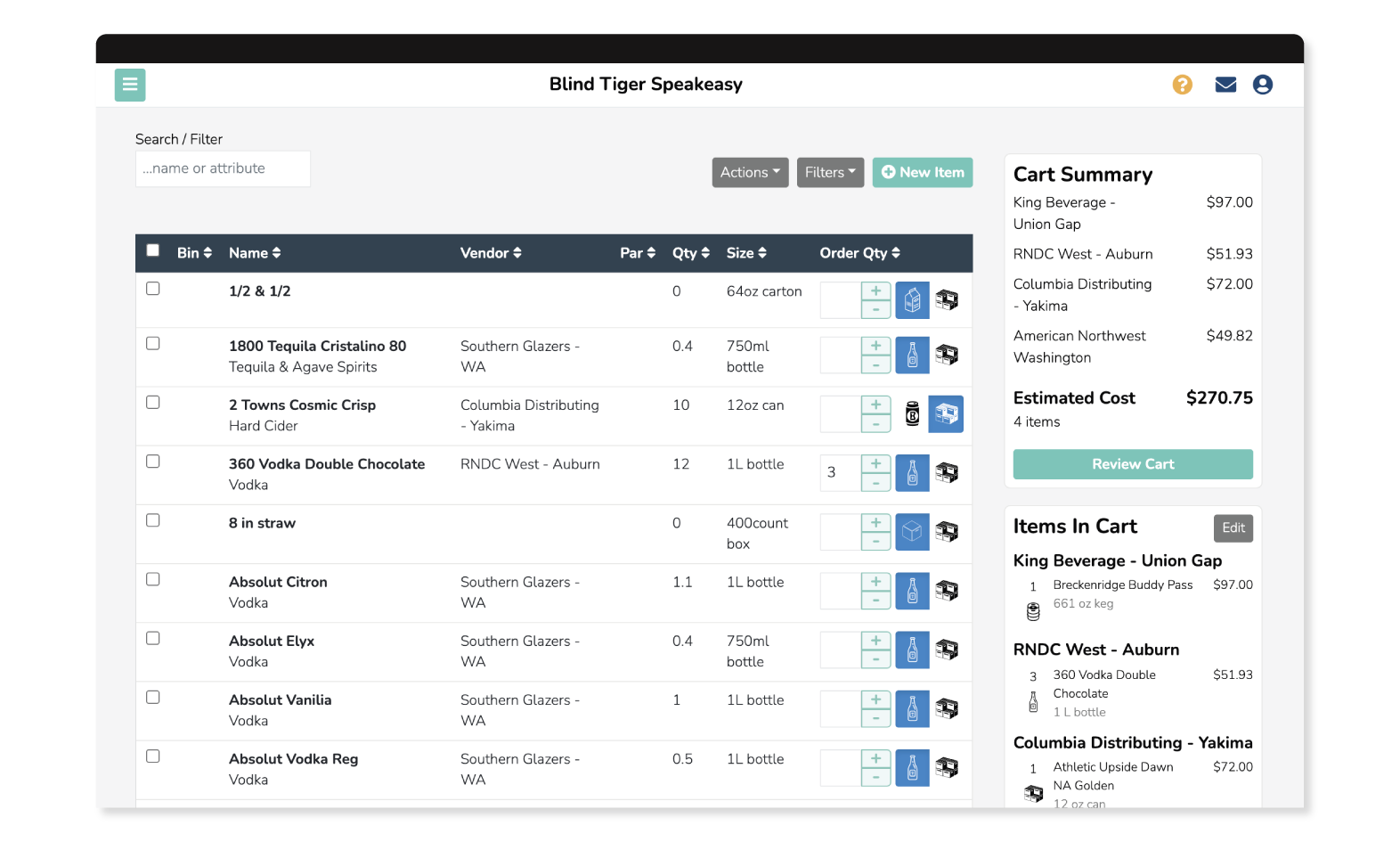Select case unit for 360 Vodka Double Chocolate
The height and width of the screenshot is (842, 1400).
(947, 473)
